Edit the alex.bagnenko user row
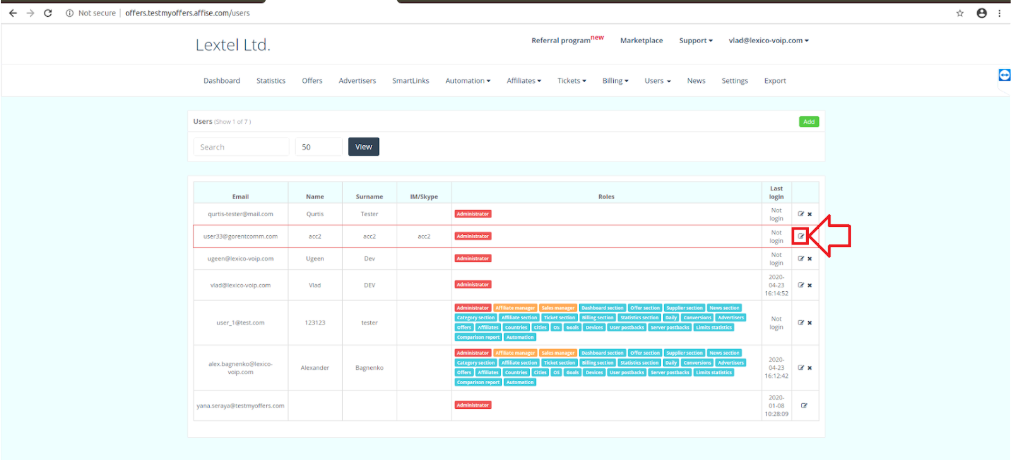 [801, 367]
